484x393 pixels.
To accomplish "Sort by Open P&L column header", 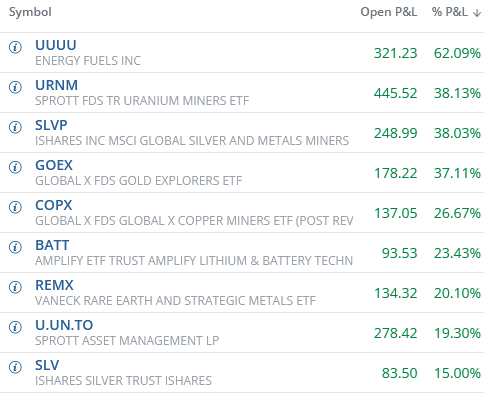I will pos(389,12).
